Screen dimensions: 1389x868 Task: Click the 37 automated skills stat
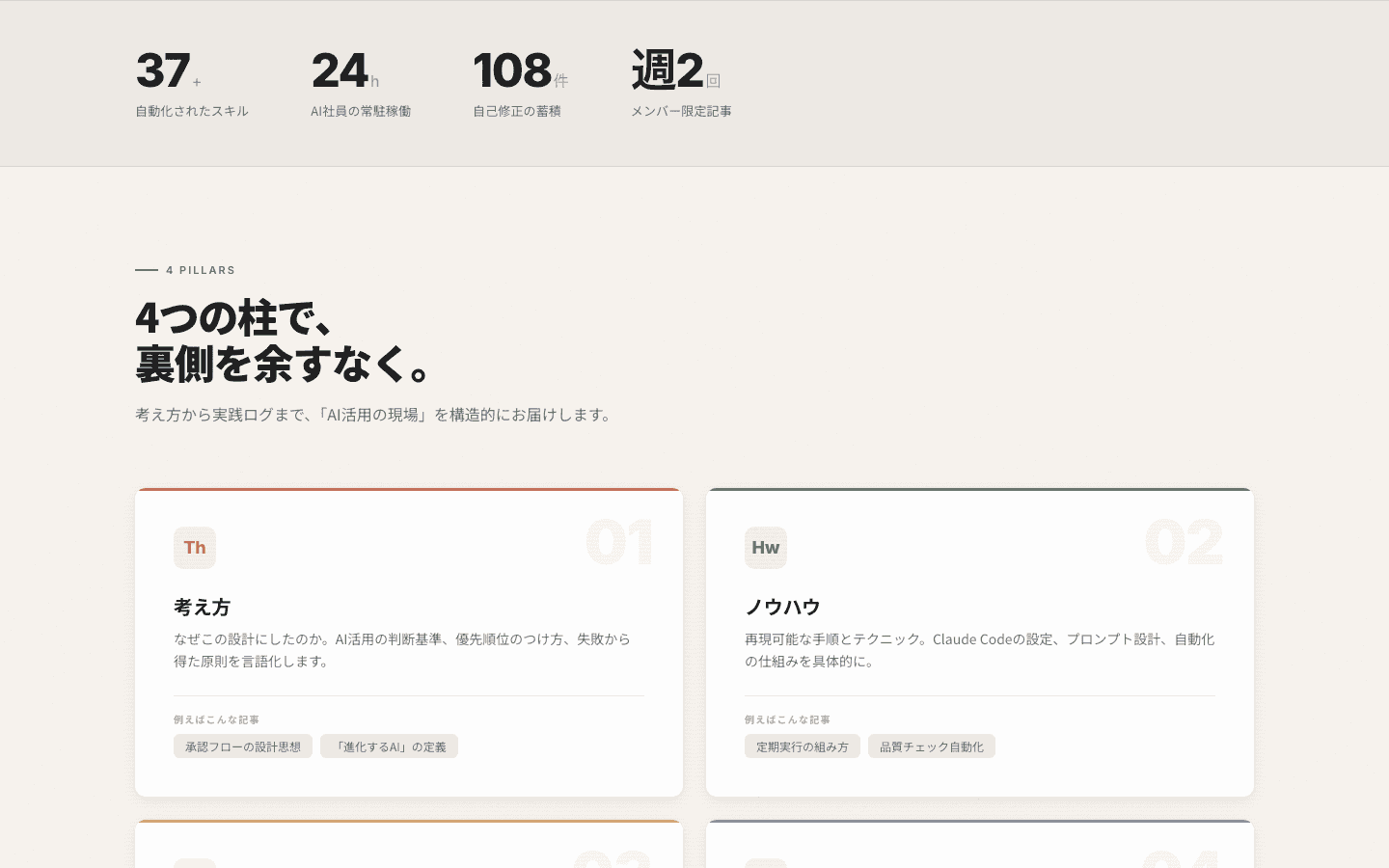coord(169,70)
